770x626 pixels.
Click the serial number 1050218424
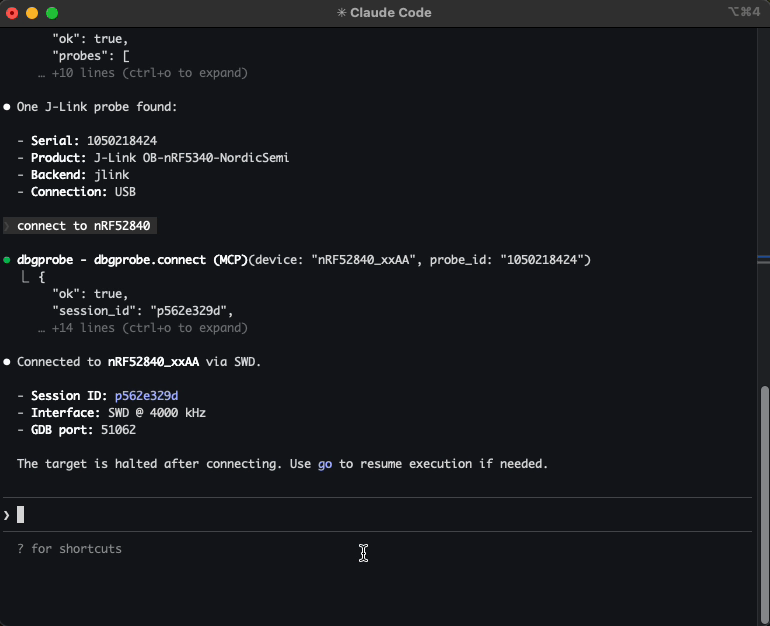click(x=122, y=141)
